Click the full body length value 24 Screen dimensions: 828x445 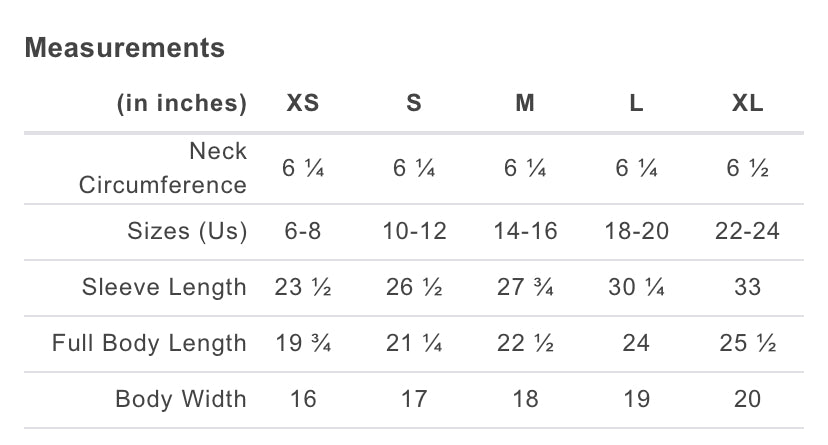click(x=636, y=343)
